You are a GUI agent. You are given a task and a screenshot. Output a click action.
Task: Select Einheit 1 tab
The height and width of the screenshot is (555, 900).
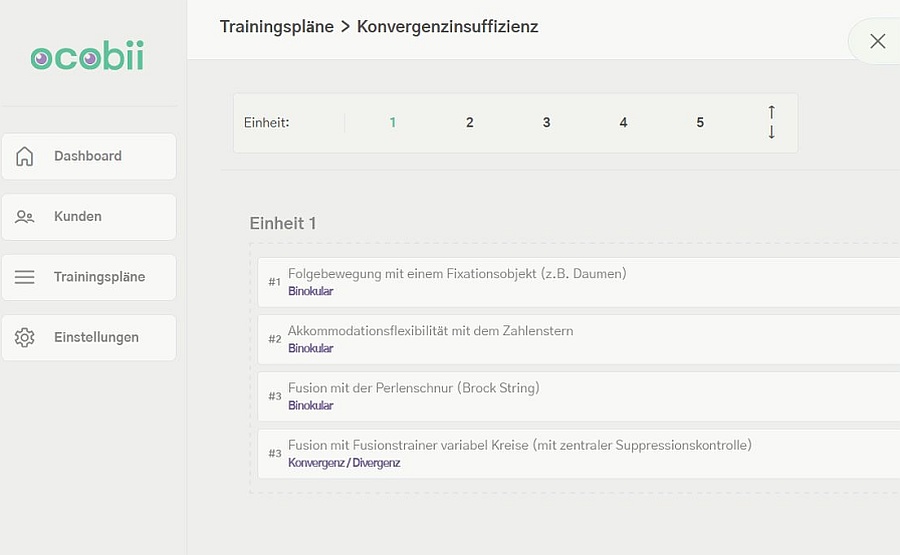coord(393,123)
